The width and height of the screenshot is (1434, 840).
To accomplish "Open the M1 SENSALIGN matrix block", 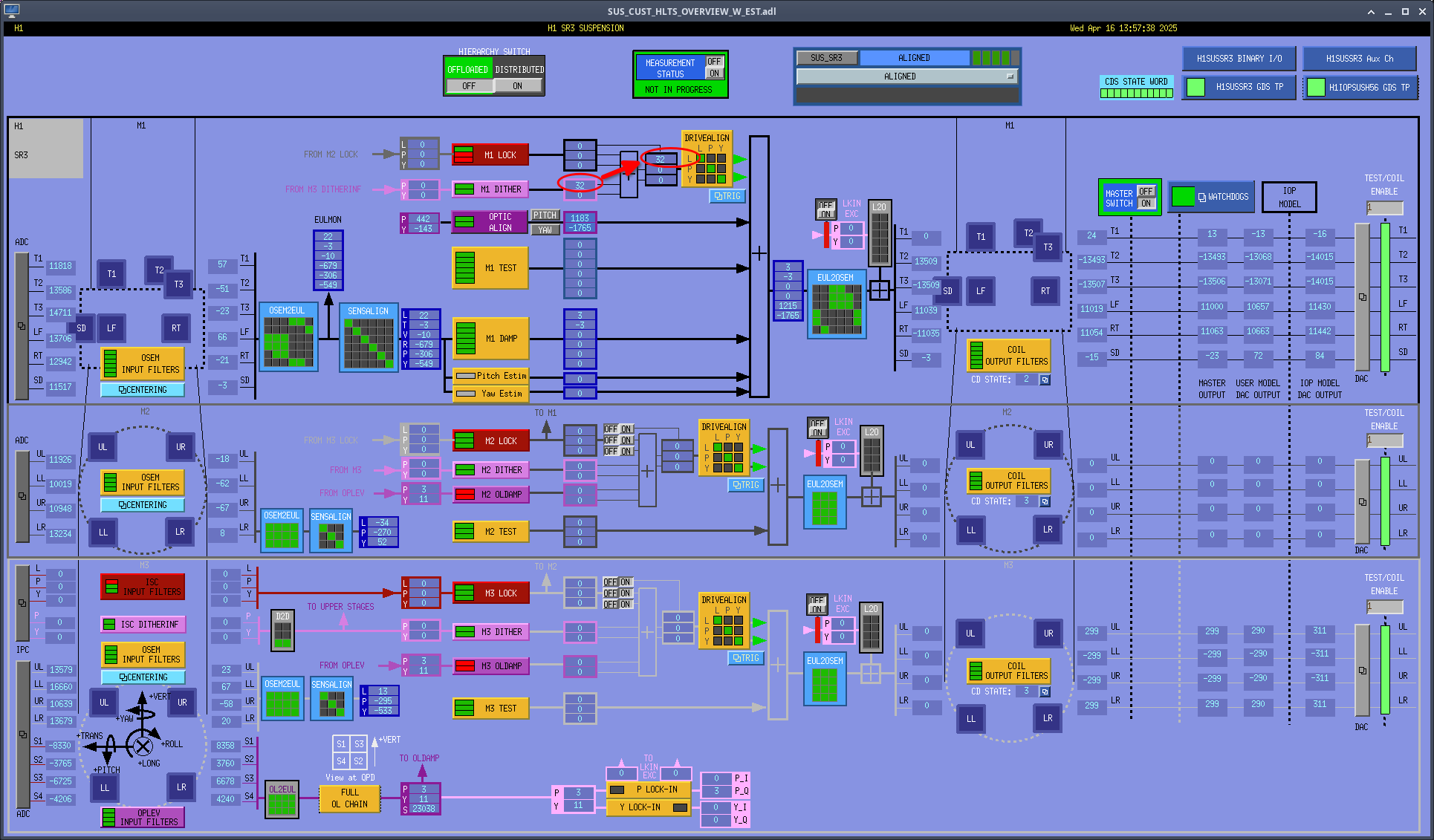I will [x=369, y=336].
